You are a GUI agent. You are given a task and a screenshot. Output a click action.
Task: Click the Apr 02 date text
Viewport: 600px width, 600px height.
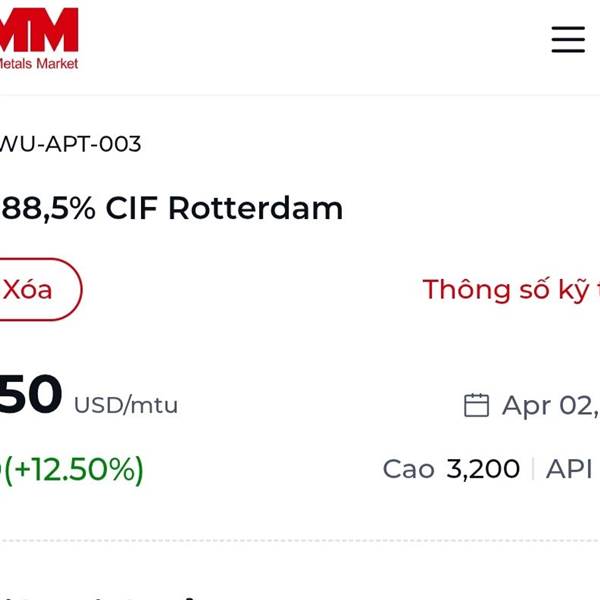coord(550,405)
